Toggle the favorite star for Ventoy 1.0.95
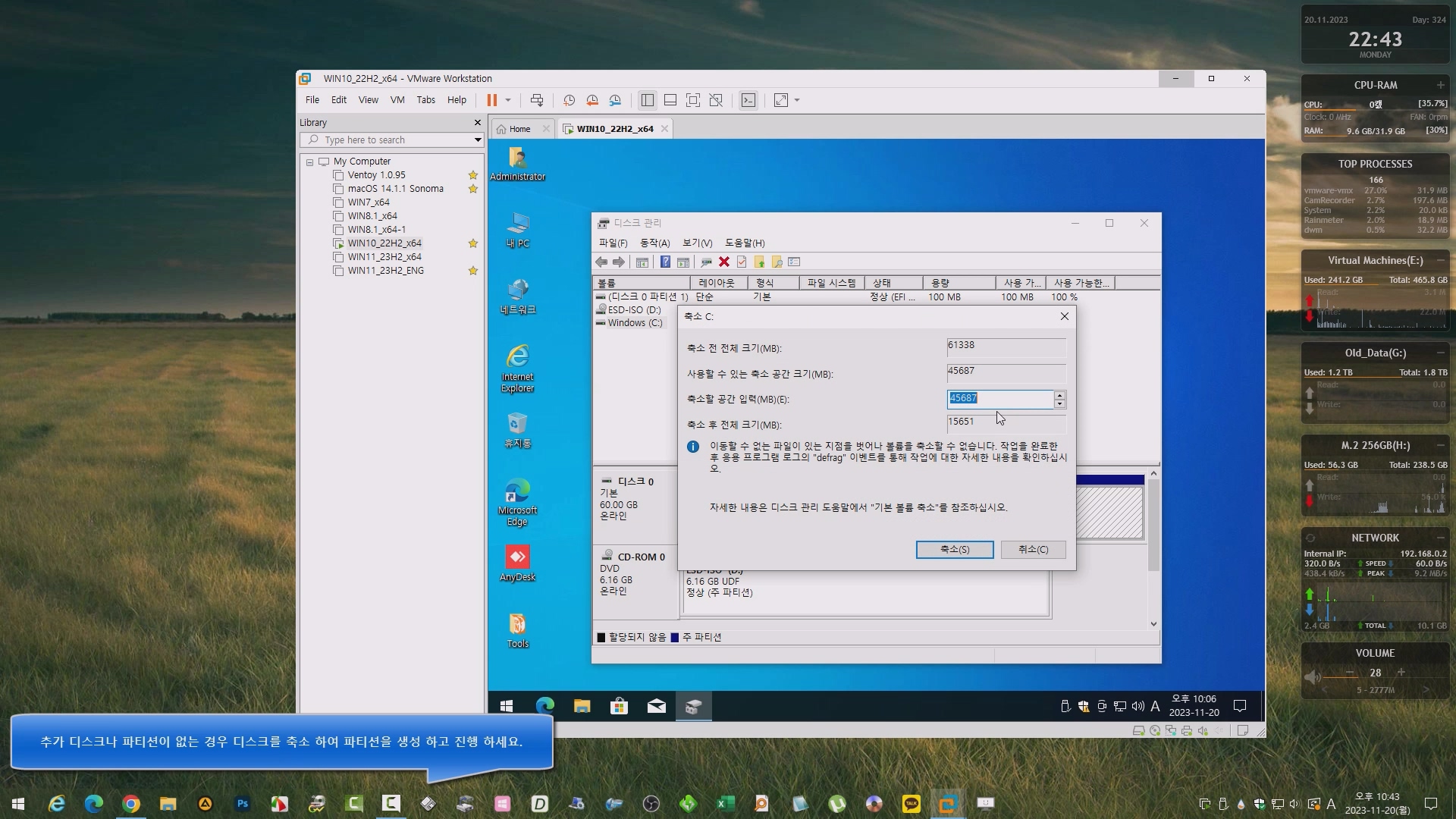1456x819 pixels. [x=473, y=175]
